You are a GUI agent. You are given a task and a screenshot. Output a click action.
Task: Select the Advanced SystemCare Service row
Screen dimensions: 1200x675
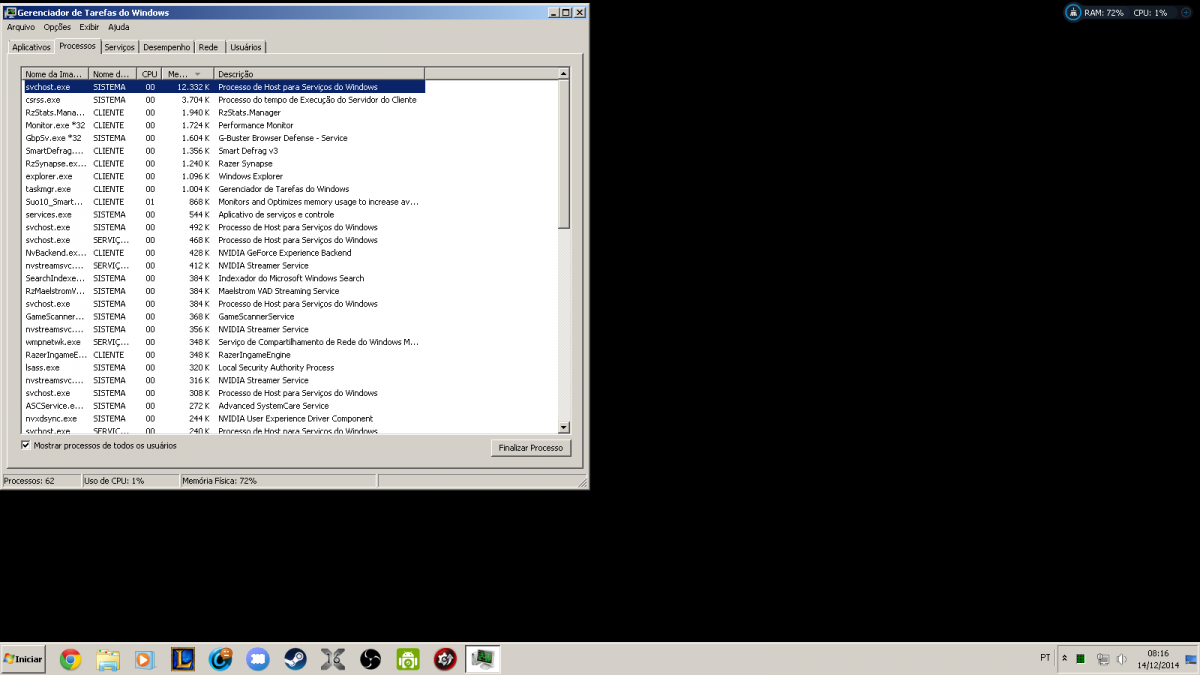[224, 406]
